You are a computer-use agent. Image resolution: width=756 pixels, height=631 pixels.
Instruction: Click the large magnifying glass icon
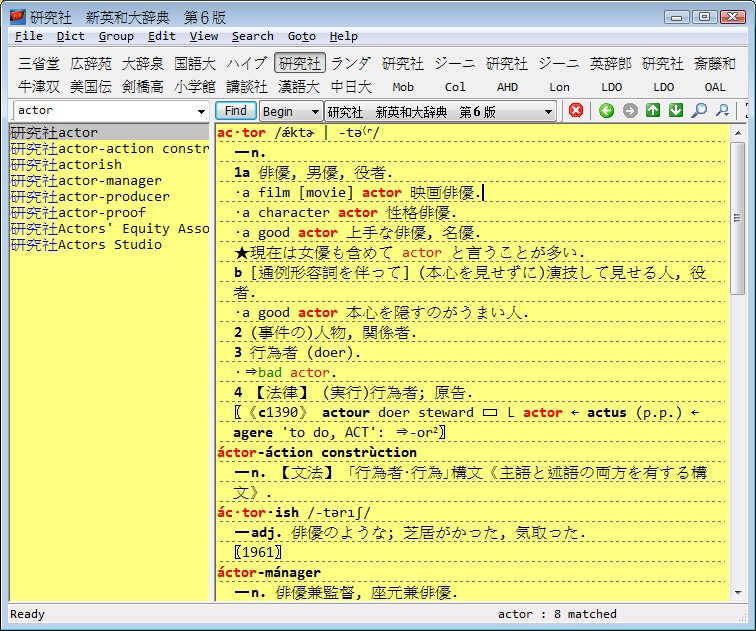(x=699, y=111)
